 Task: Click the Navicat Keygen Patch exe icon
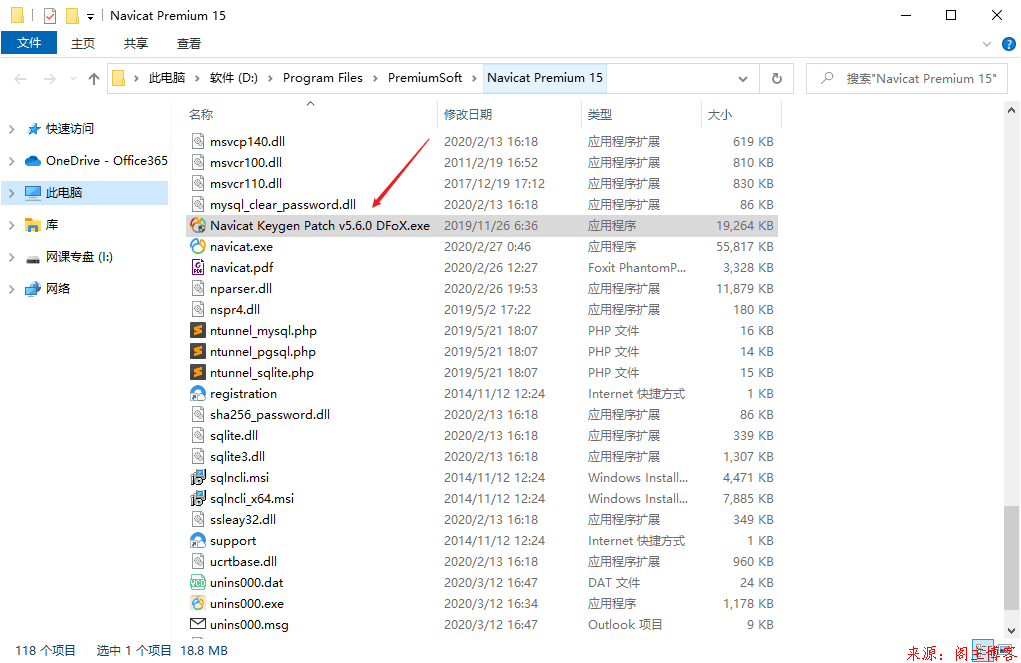tap(198, 225)
